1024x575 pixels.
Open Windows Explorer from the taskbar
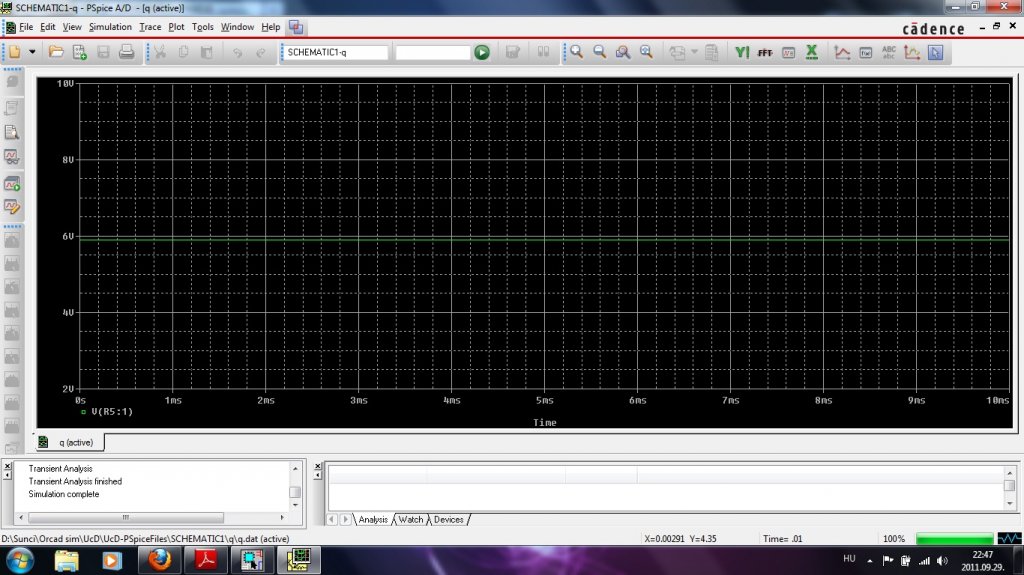(x=66, y=561)
